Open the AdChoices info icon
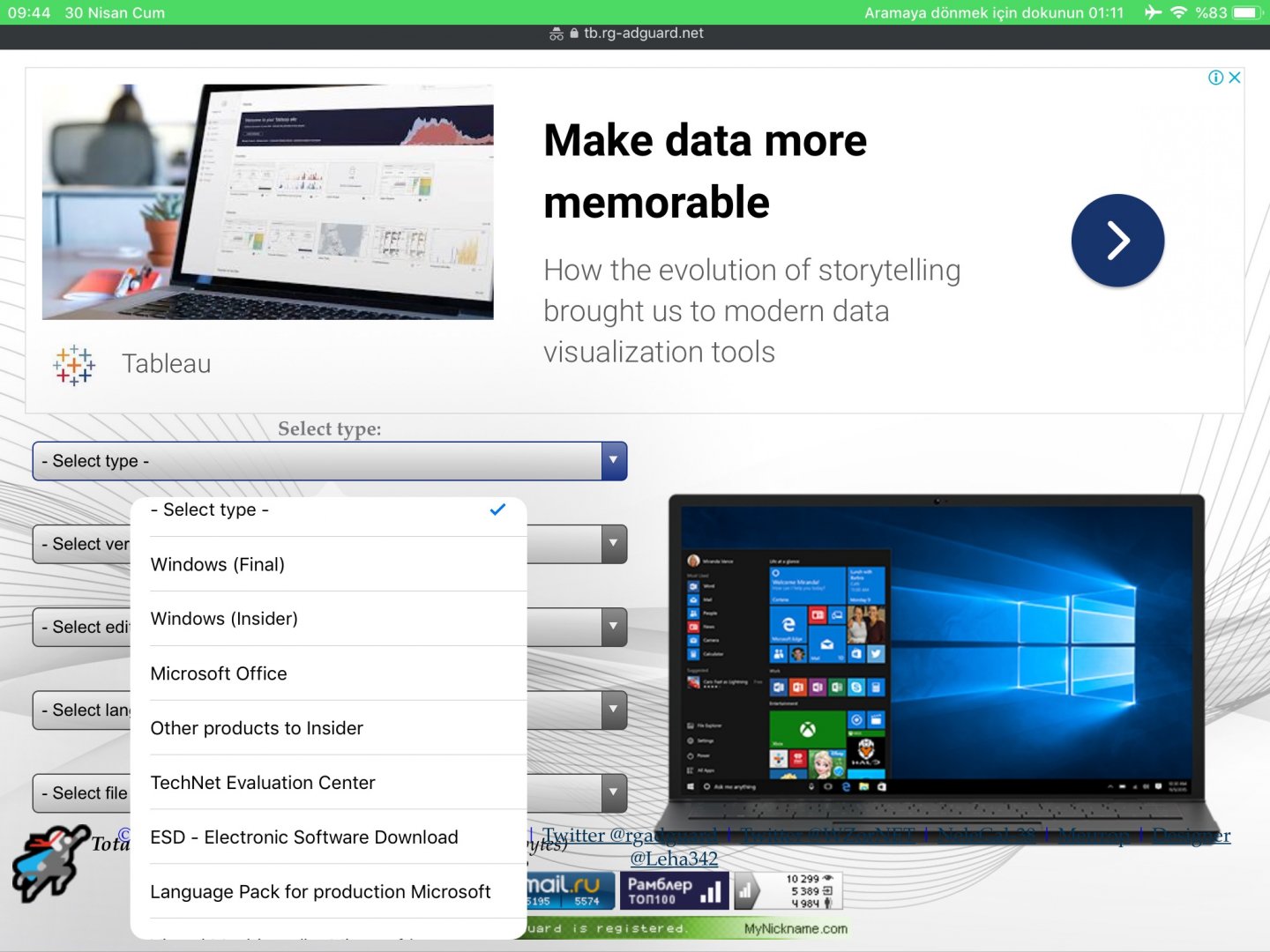The height and width of the screenshot is (952, 1270). pyautogui.click(x=1216, y=78)
